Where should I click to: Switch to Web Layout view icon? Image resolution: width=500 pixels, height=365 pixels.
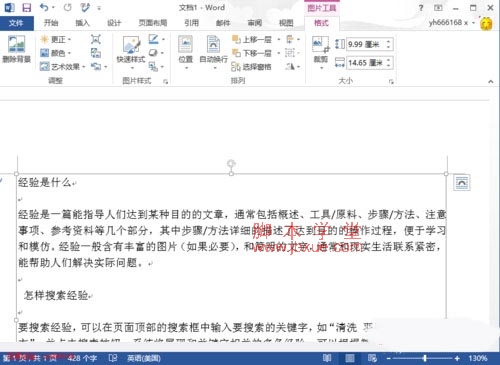point(372,358)
